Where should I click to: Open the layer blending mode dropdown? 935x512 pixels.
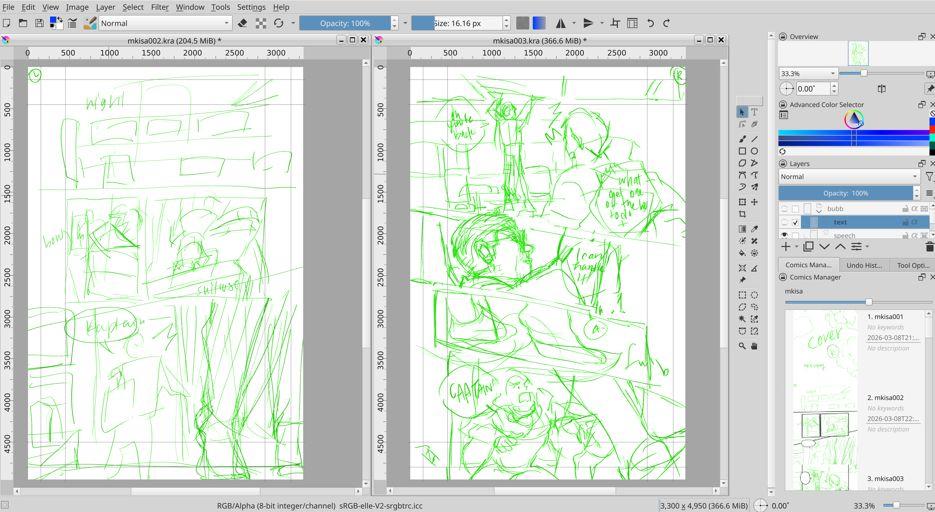pyautogui.click(x=848, y=177)
